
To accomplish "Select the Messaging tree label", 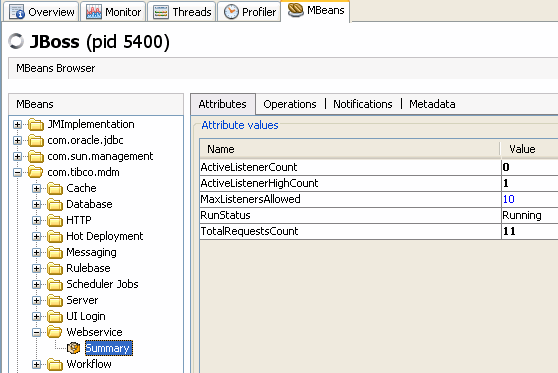I will point(91,252).
